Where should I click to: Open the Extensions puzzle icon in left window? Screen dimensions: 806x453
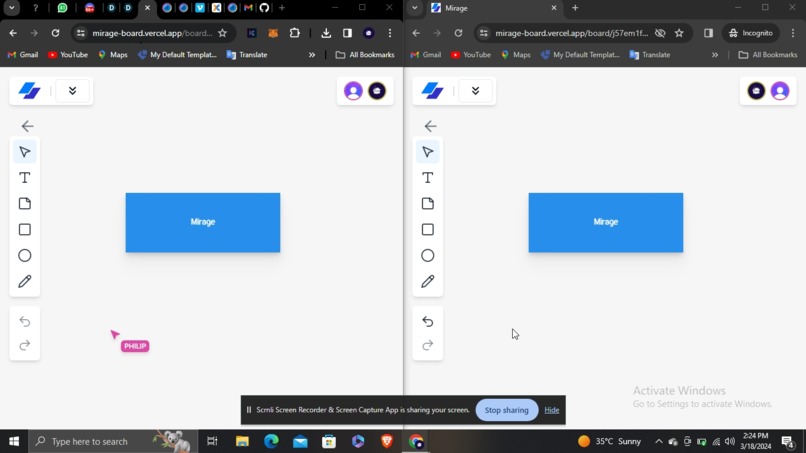(x=295, y=33)
